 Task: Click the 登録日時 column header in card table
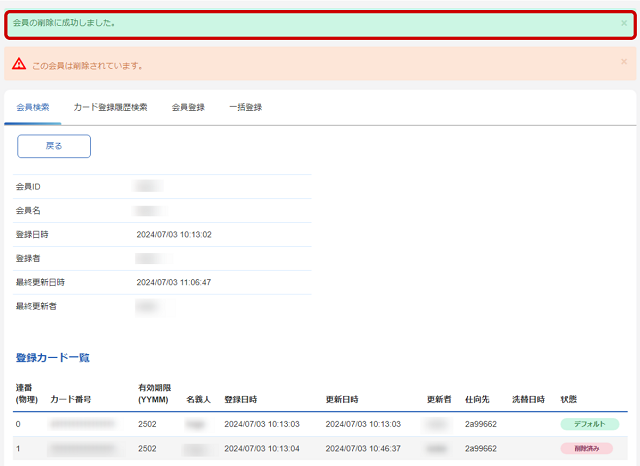coord(240,399)
